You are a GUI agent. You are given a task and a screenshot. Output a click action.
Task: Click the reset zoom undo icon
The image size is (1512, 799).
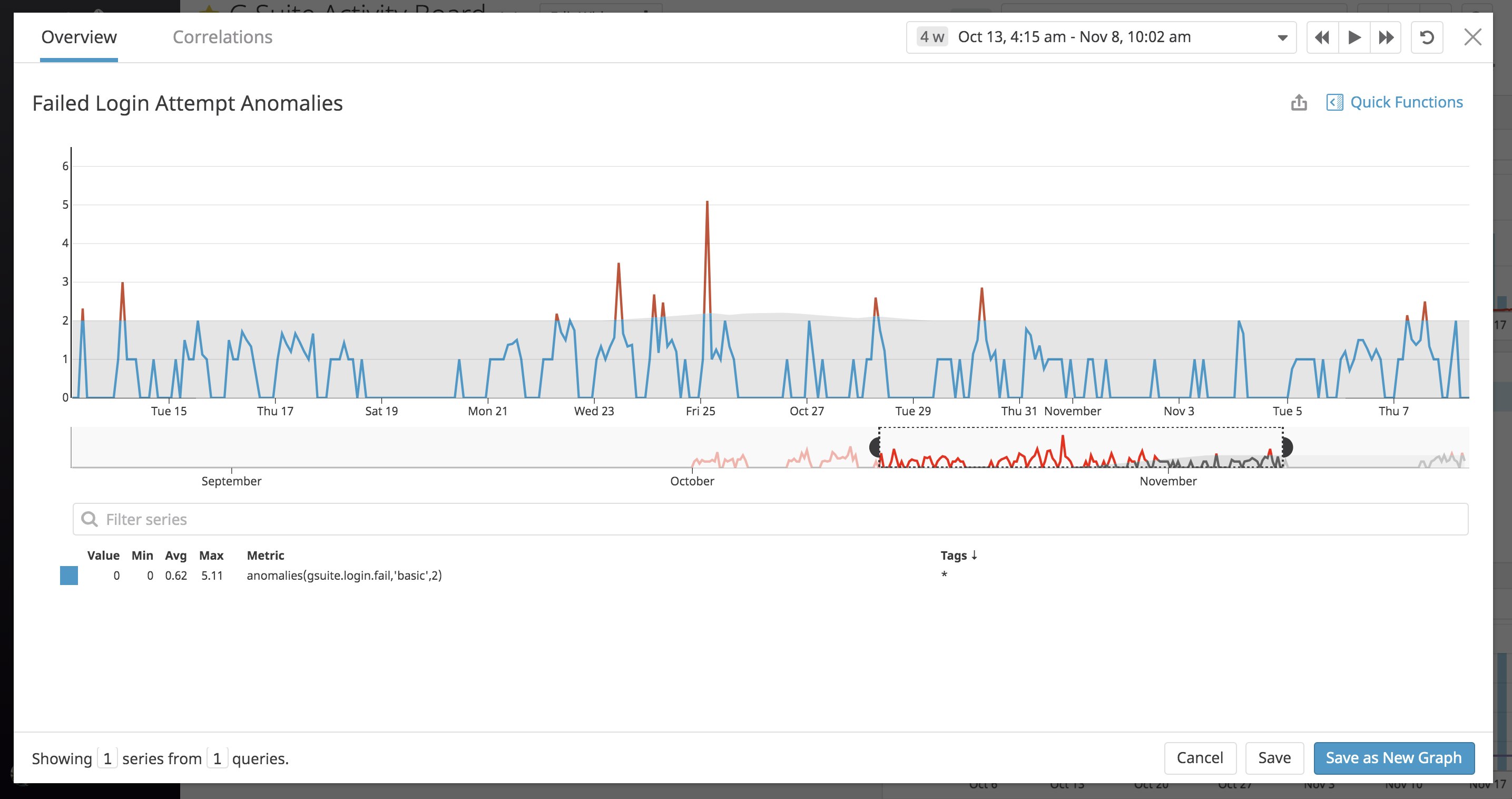[x=1427, y=37]
